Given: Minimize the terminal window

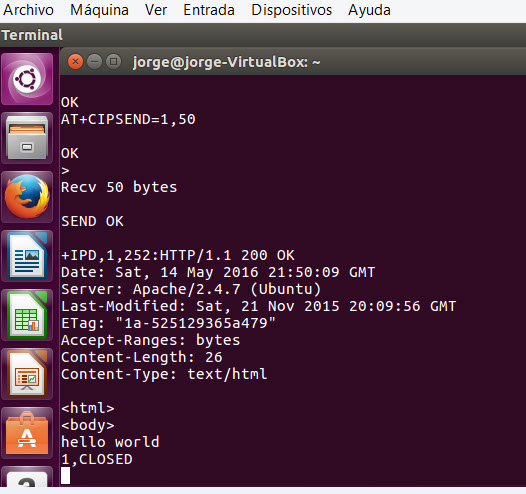Looking at the screenshot, I should click(95, 62).
